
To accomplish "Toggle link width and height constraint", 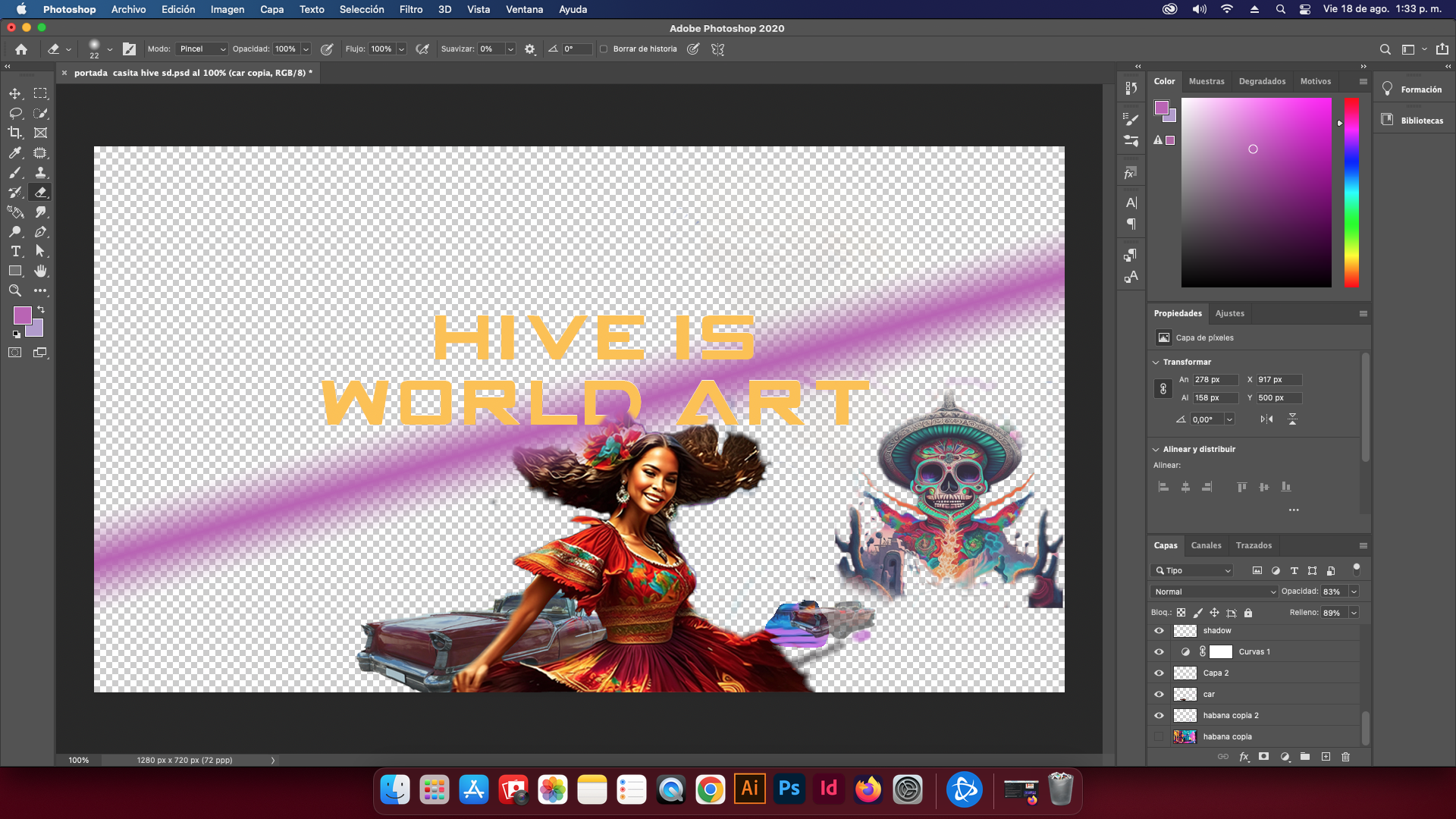I will (1163, 389).
